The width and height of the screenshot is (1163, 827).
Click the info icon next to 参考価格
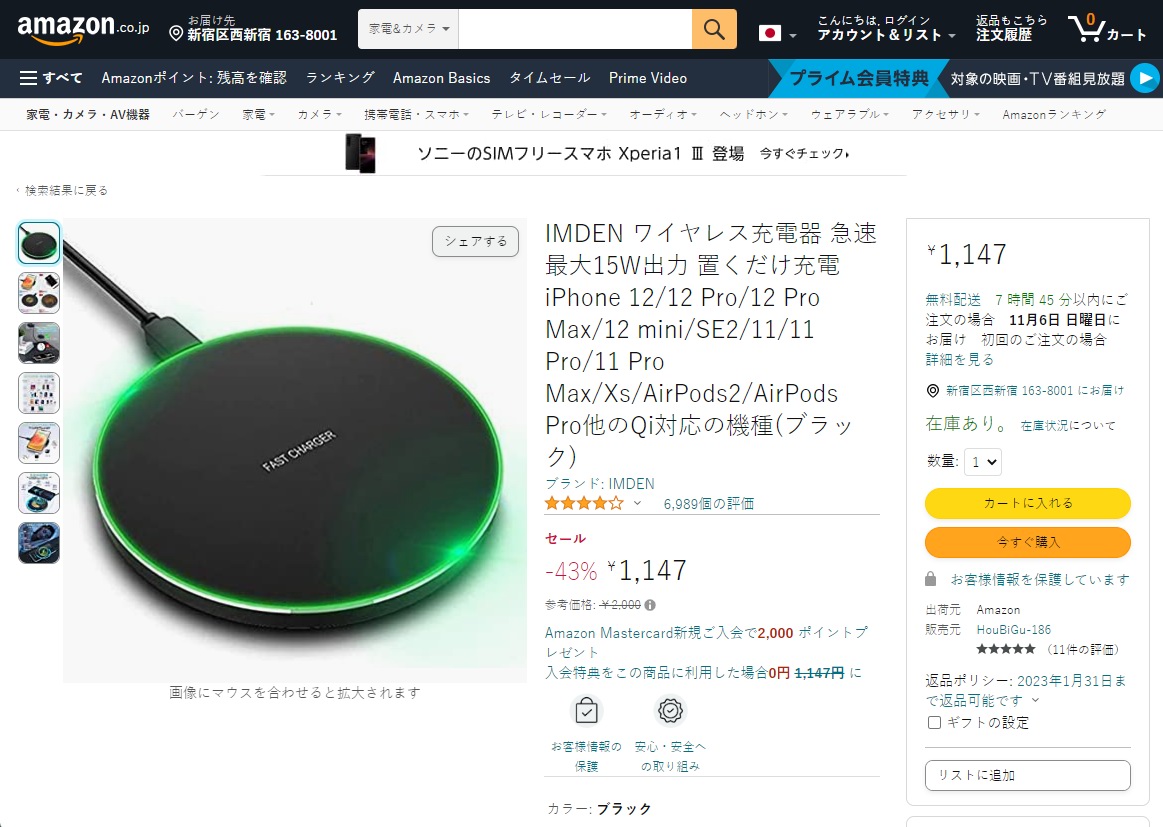649,604
